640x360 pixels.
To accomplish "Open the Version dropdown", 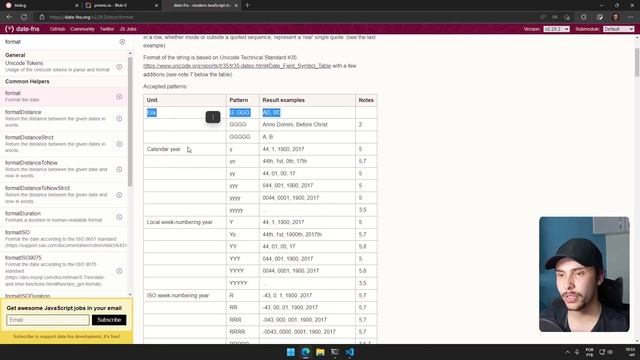I will (x=556, y=29).
